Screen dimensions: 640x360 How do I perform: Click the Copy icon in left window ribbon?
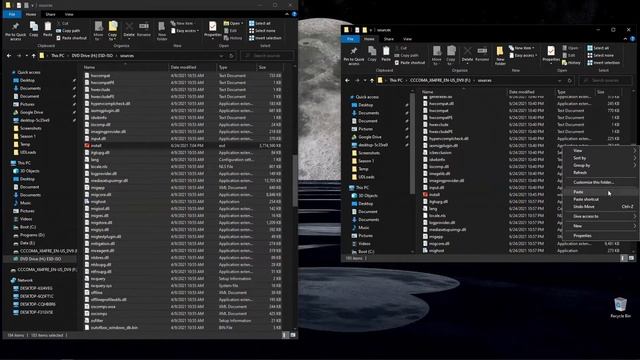coord(34,30)
